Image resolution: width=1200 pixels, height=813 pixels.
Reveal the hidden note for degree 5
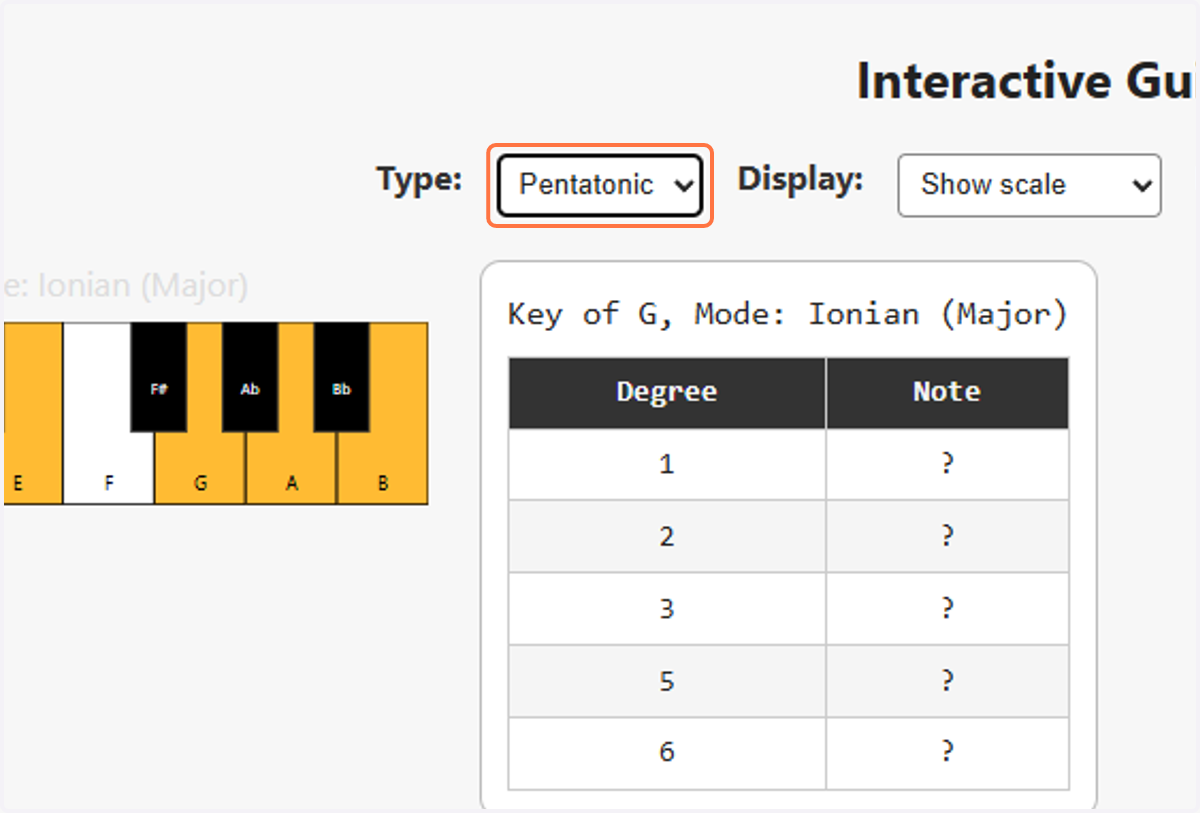(947, 681)
